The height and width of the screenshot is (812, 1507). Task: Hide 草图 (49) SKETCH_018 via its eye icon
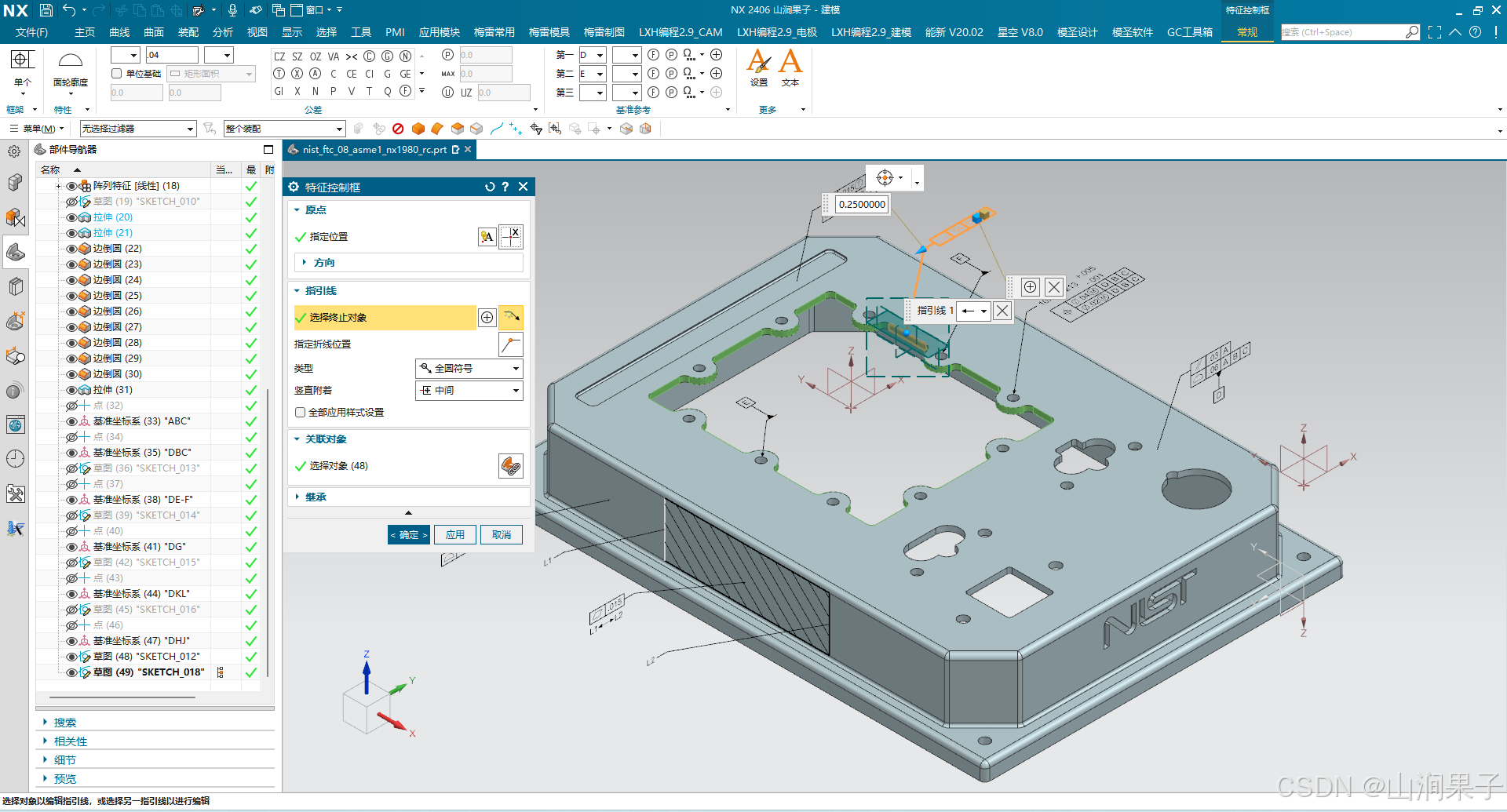(x=71, y=672)
